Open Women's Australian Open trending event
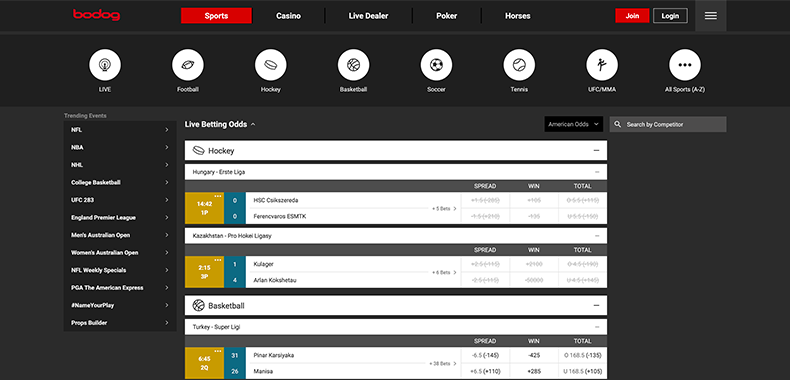 [x=120, y=252]
